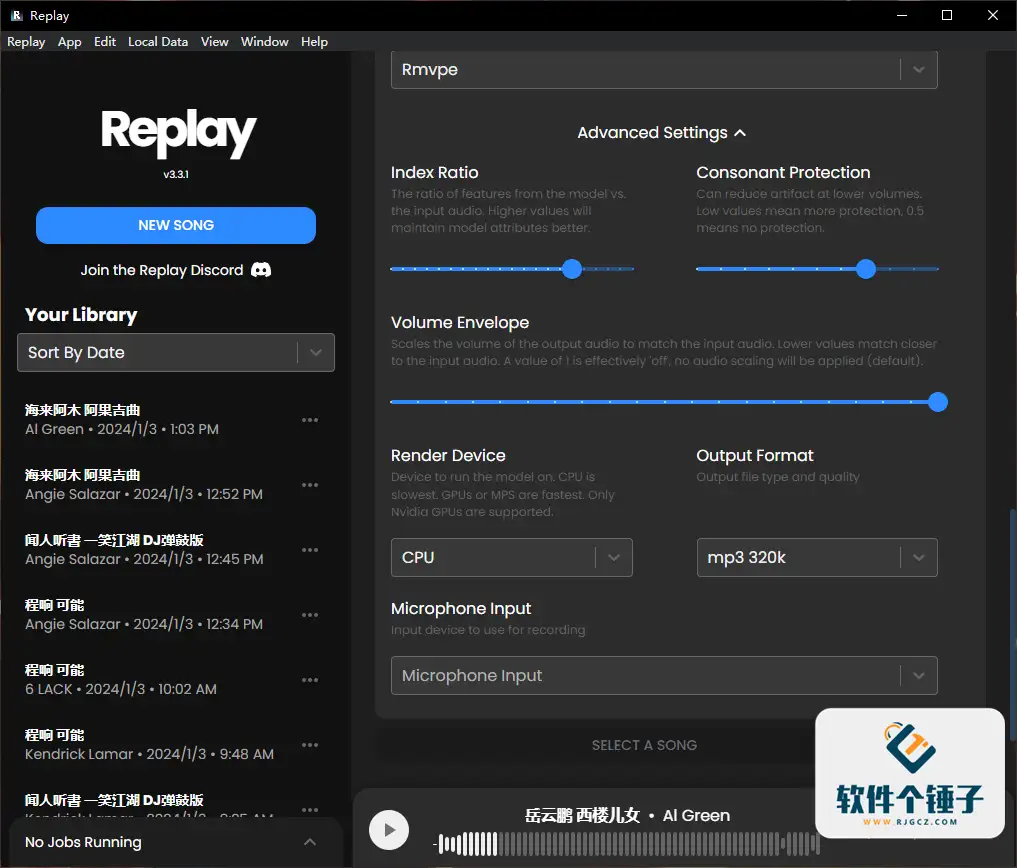Click the now playing title 岳云鹏 西楼儿女
The width and height of the screenshot is (1017, 868).
click(x=582, y=815)
